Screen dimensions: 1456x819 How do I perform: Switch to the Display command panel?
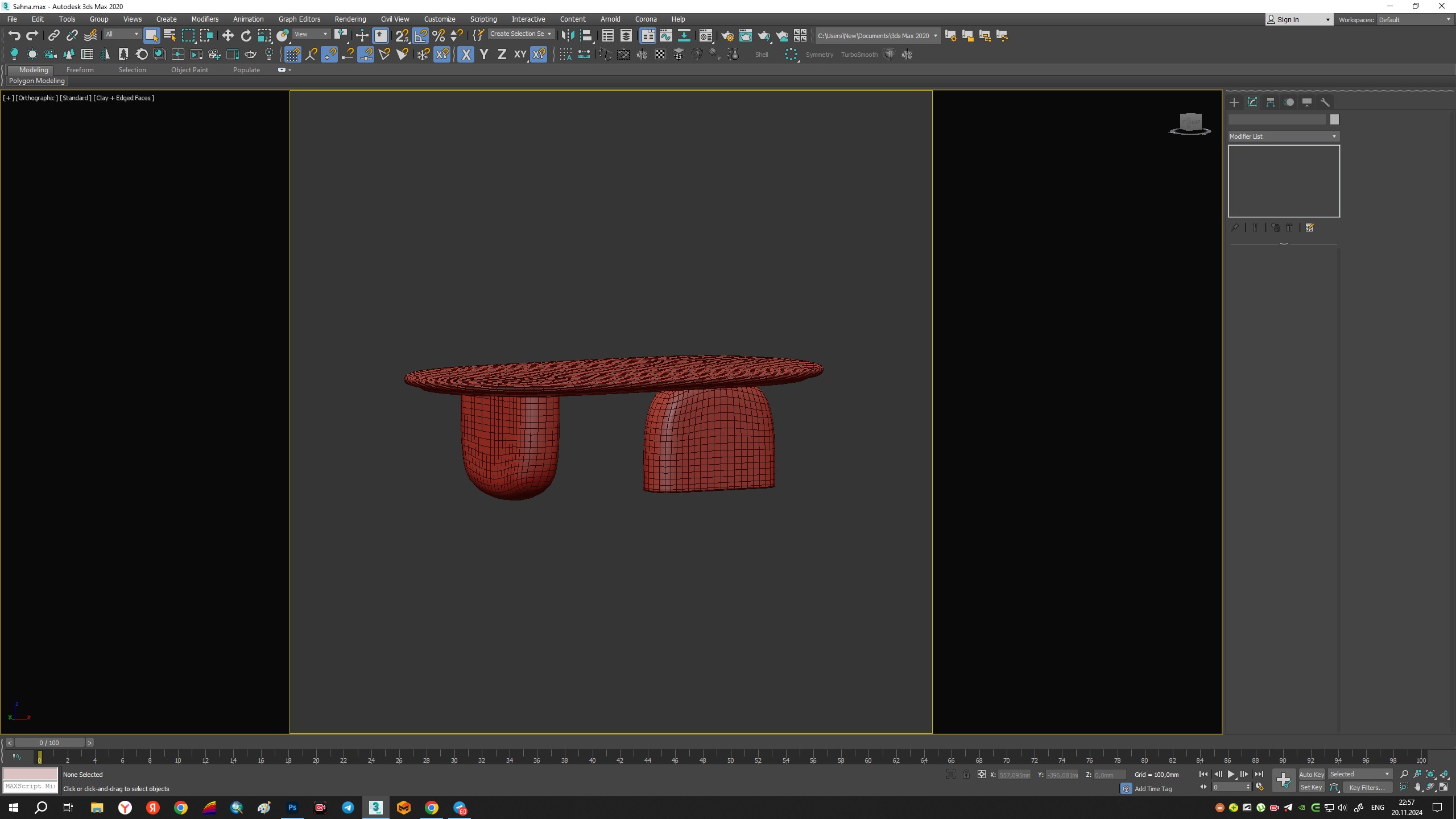point(1307,102)
